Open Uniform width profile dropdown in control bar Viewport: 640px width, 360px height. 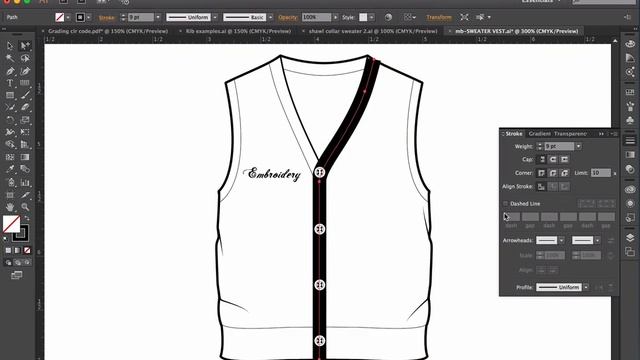point(215,17)
